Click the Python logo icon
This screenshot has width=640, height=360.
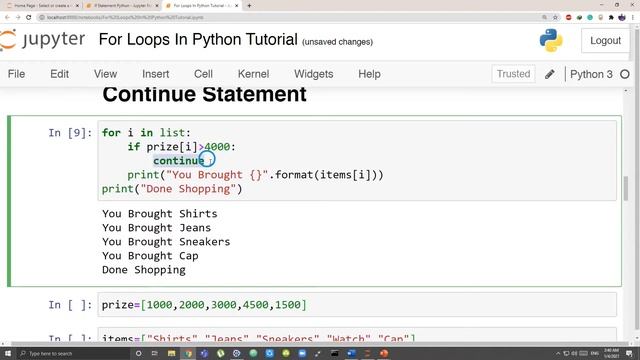[551, 40]
